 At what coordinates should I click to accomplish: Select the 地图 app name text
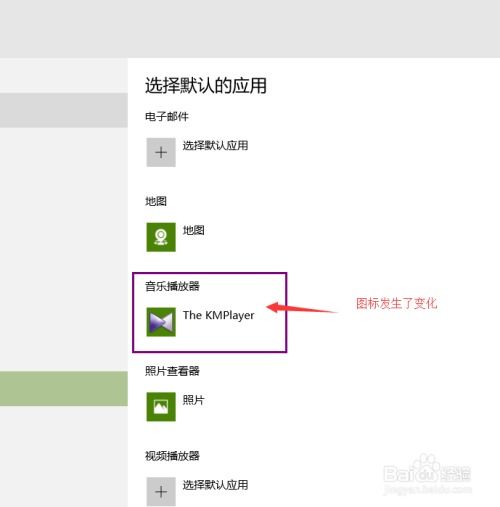point(194,230)
